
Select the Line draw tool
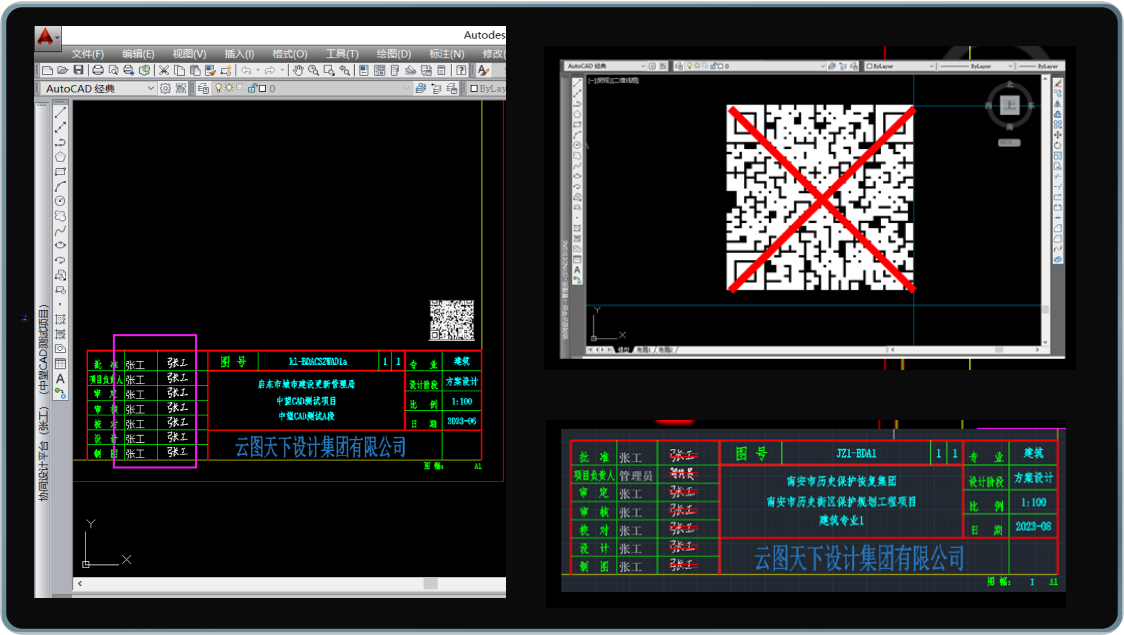point(61,113)
